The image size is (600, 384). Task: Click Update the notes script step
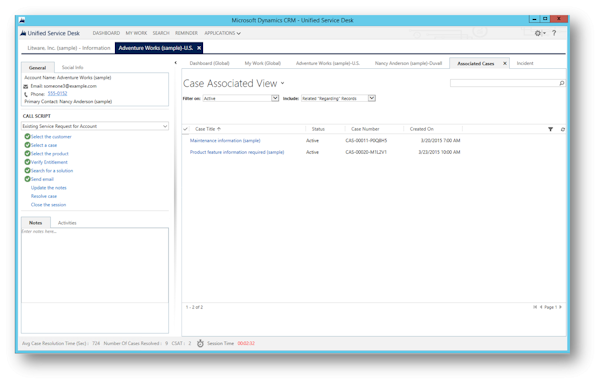[x=49, y=188]
